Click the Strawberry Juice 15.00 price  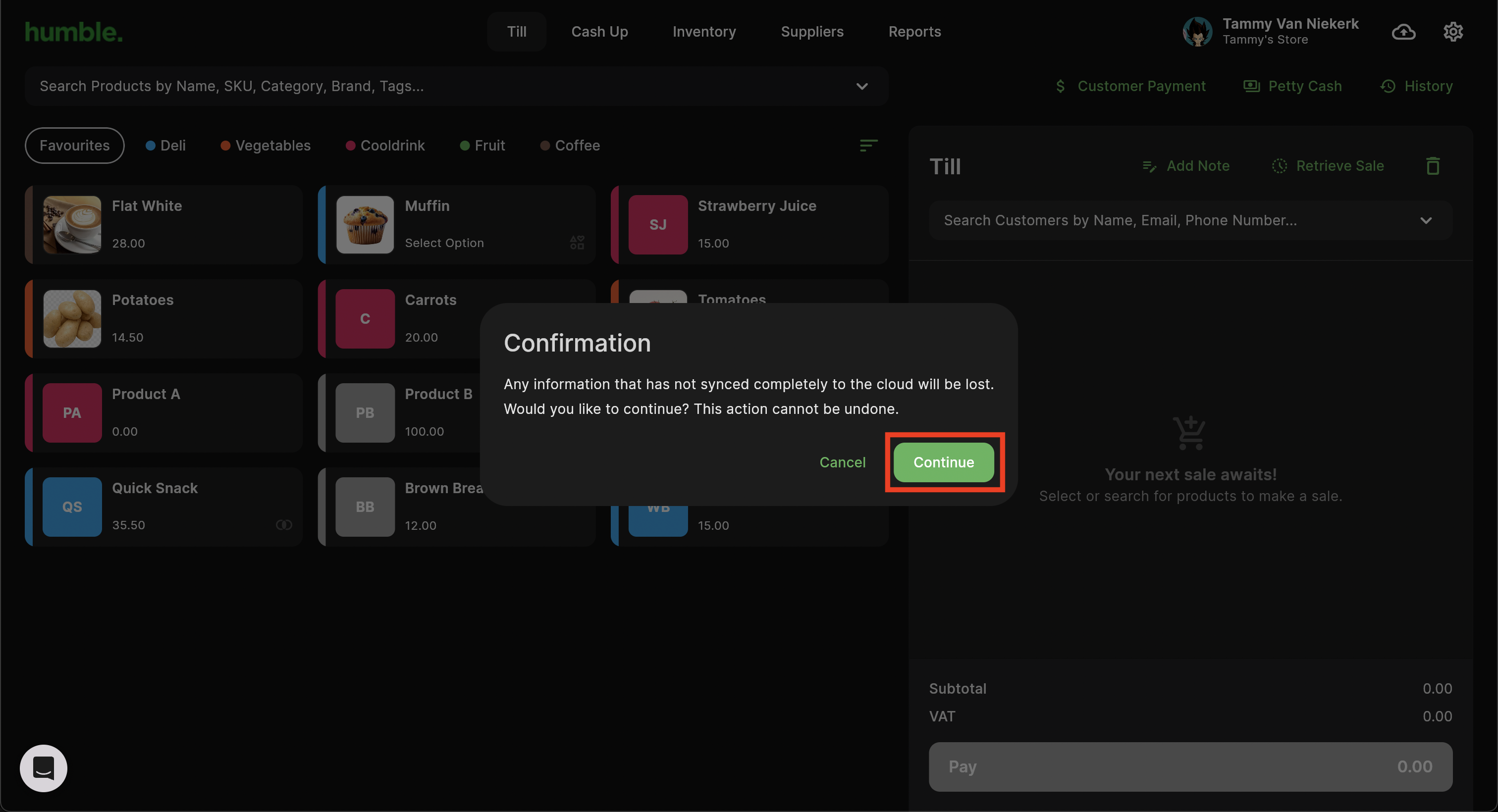click(713, 243)
